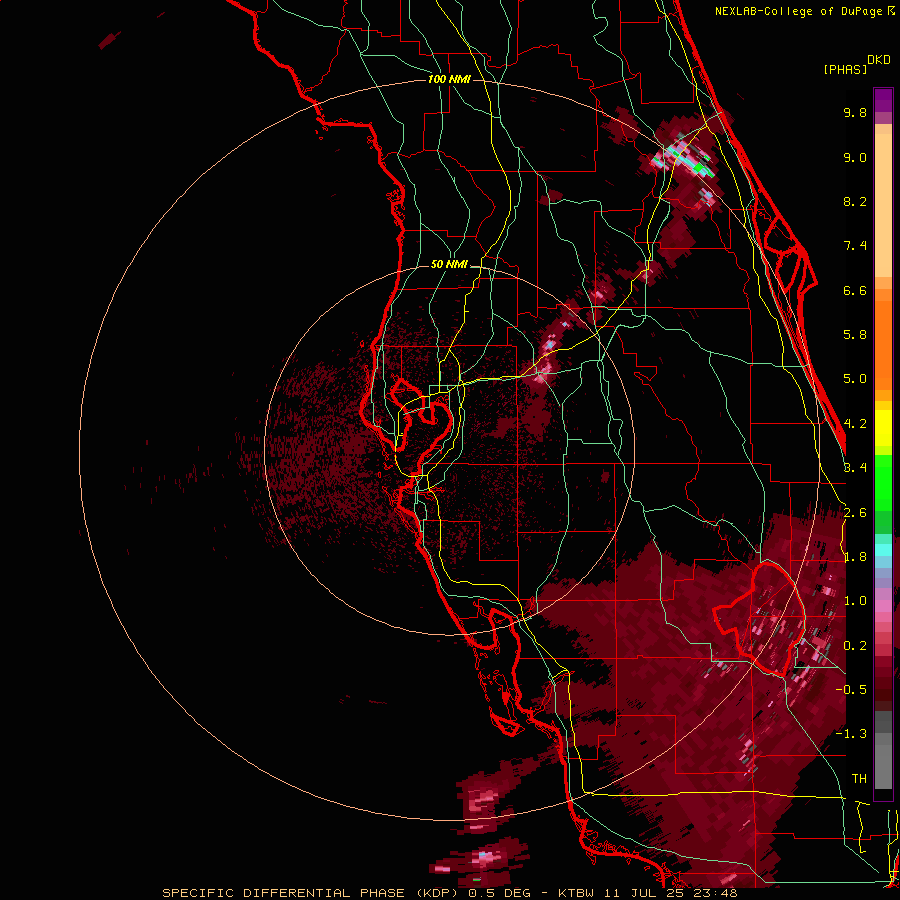Select the 0.2 value on color scale
This screenshot has height=900, width=900.
(855, 646)
